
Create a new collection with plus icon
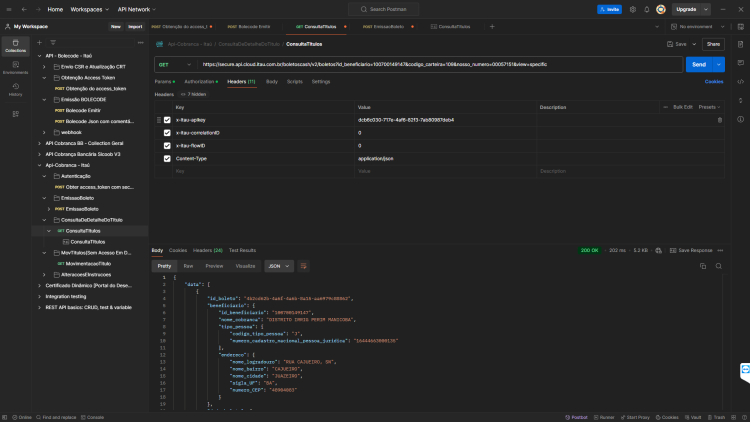click(x=40, y=43)
